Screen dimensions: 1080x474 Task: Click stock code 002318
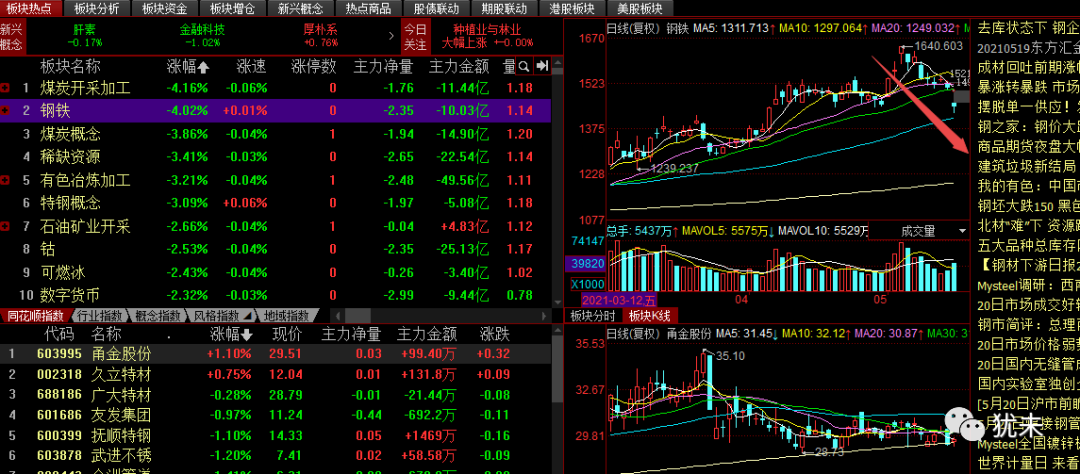click(x=59, y=375)
